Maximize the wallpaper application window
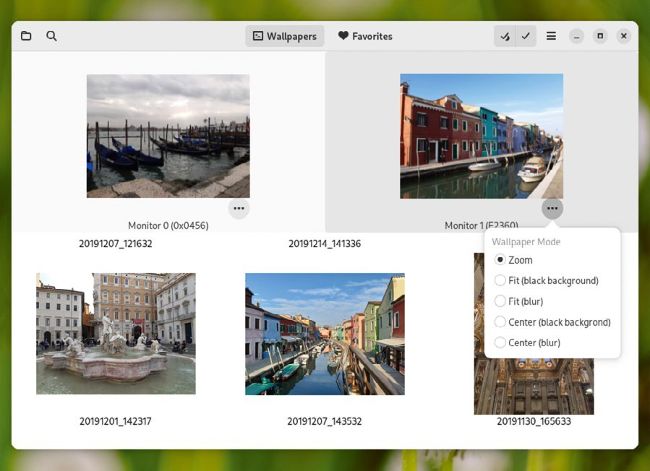This screenshot has height=471, width=650. click(600, 36)
